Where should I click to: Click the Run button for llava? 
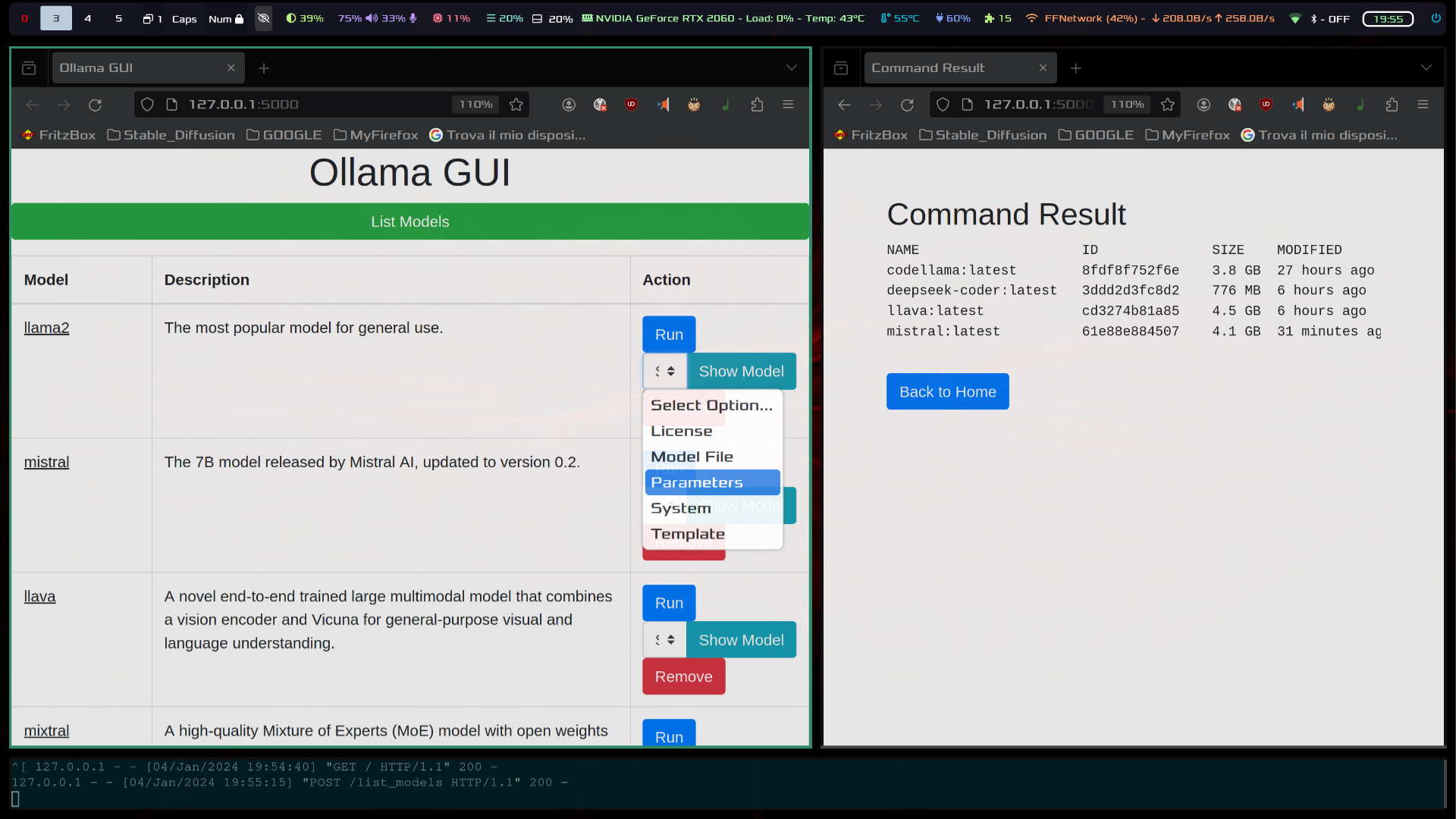[x=669, y=602]
